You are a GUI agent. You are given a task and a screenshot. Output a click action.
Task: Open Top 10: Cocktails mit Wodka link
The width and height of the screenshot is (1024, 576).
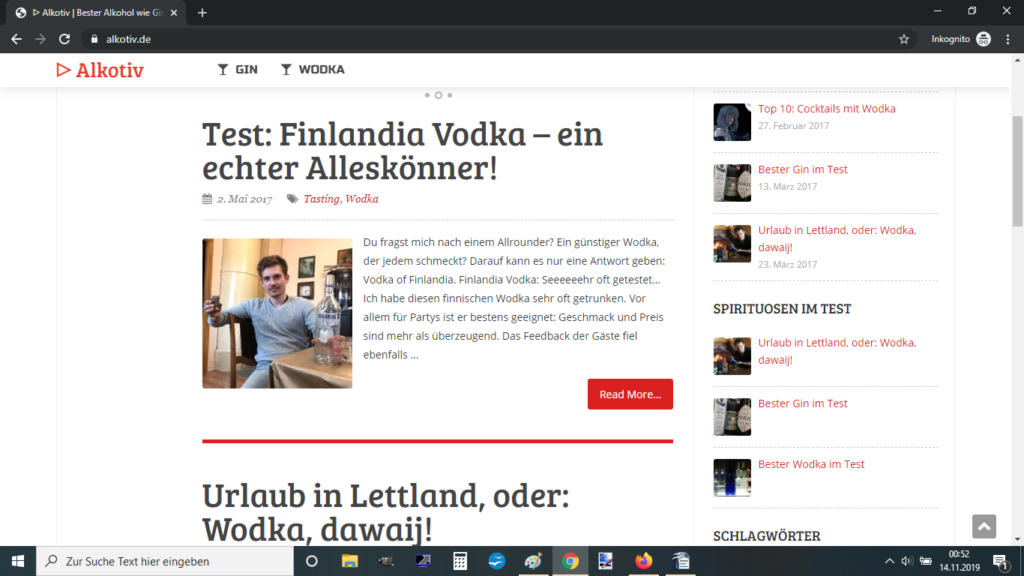point(827,108)
